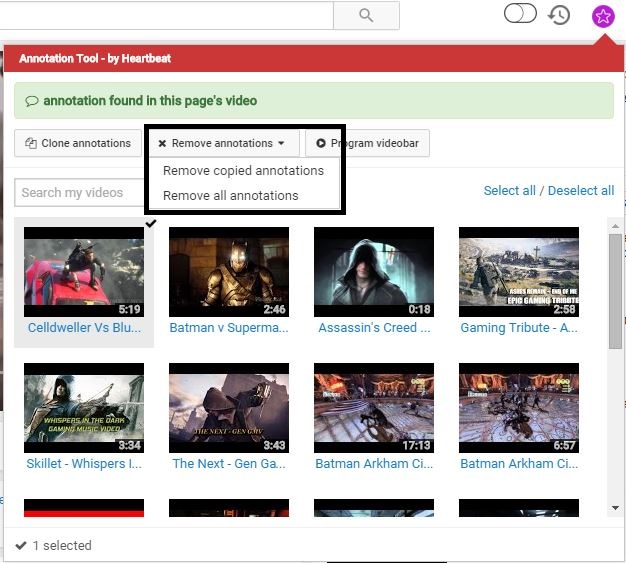The width and height of the screenshot is (626, 563).
Task: Select the Skillet - Whispers thumbnail
Action: coord(84,408)
